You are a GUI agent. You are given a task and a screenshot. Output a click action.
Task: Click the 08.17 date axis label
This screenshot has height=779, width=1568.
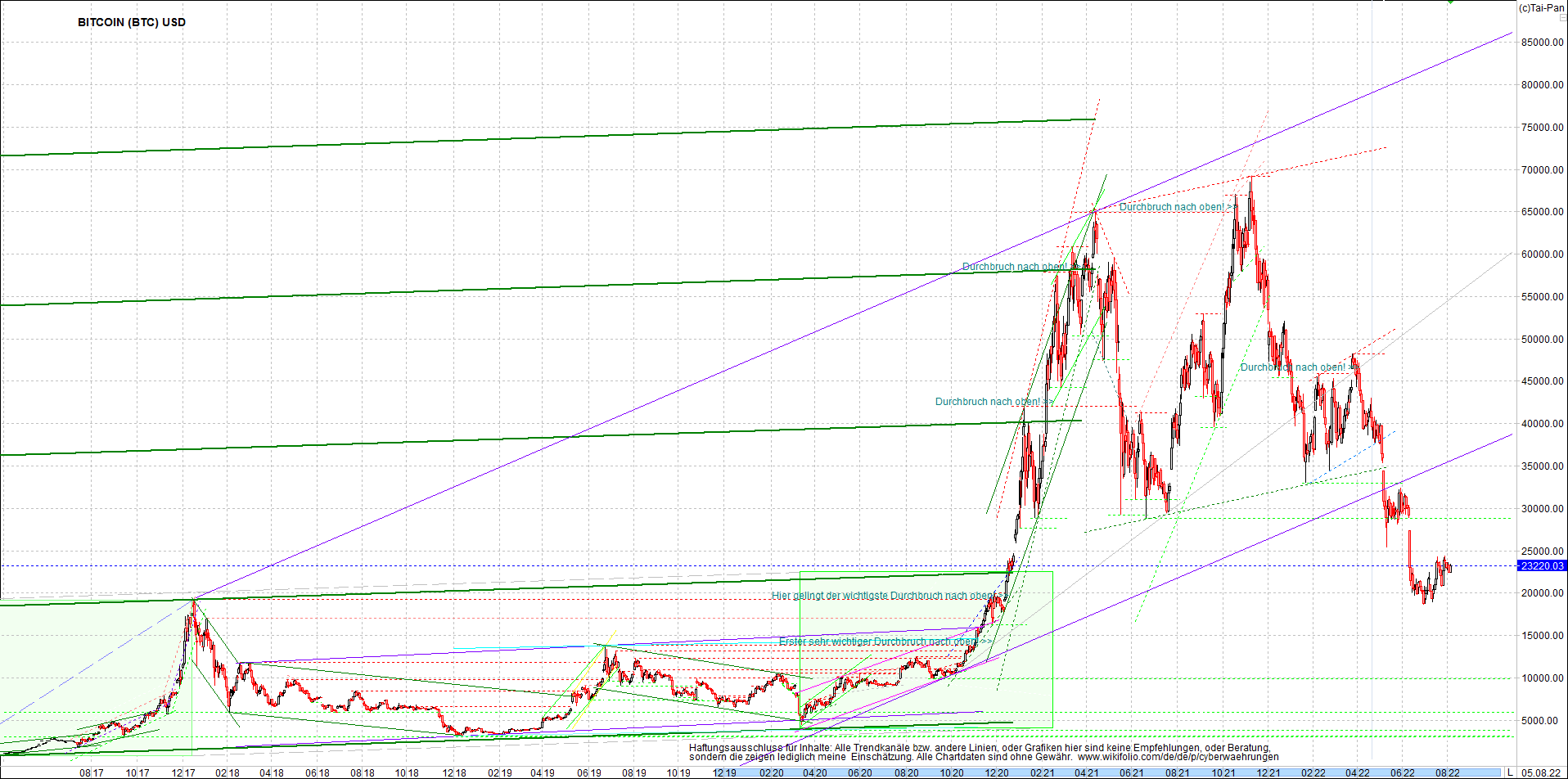tap(92, 772)
